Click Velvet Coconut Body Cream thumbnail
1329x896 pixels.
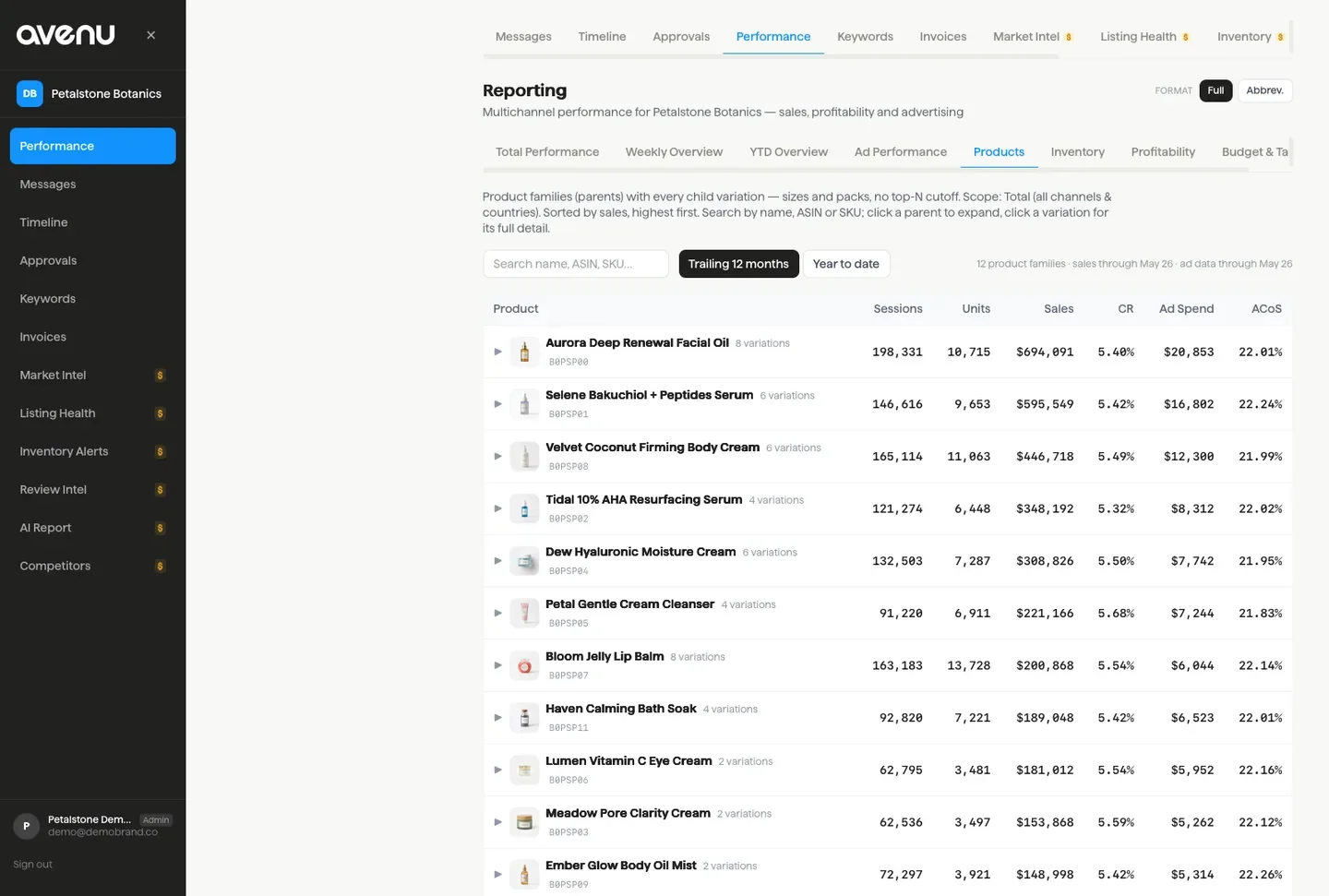(524, 456)
